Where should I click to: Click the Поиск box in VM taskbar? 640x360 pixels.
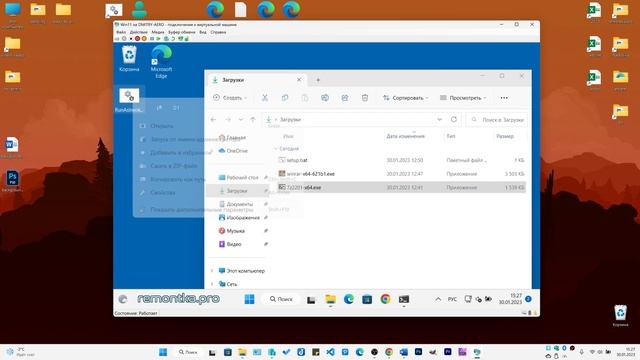tap(281, 299)
